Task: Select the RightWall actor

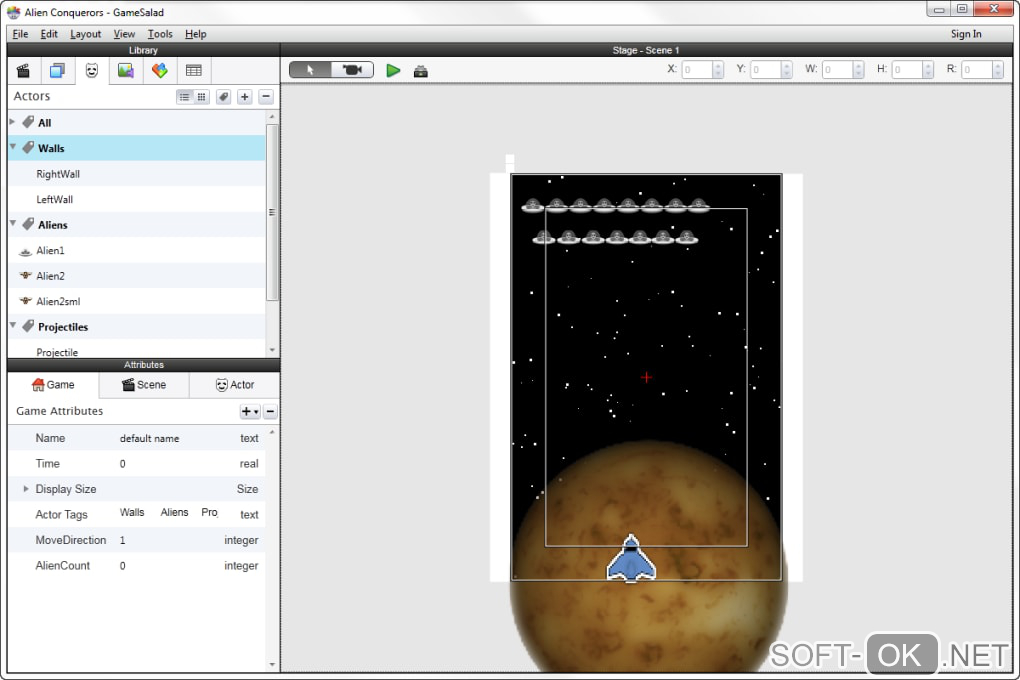Action: coord(137,174)
